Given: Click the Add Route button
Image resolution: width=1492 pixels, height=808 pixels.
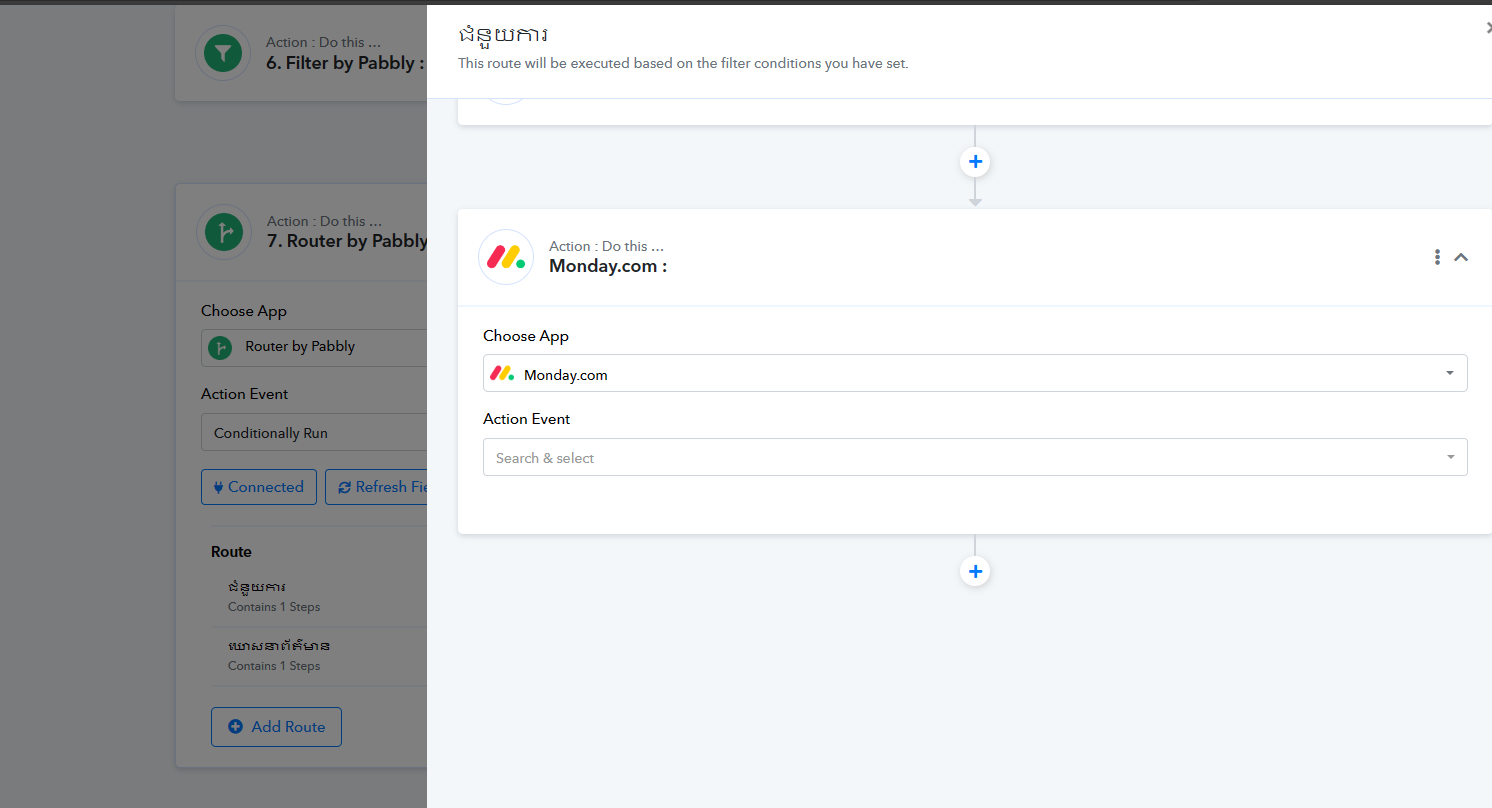Looking at the screenshot, I should [276, 727].
